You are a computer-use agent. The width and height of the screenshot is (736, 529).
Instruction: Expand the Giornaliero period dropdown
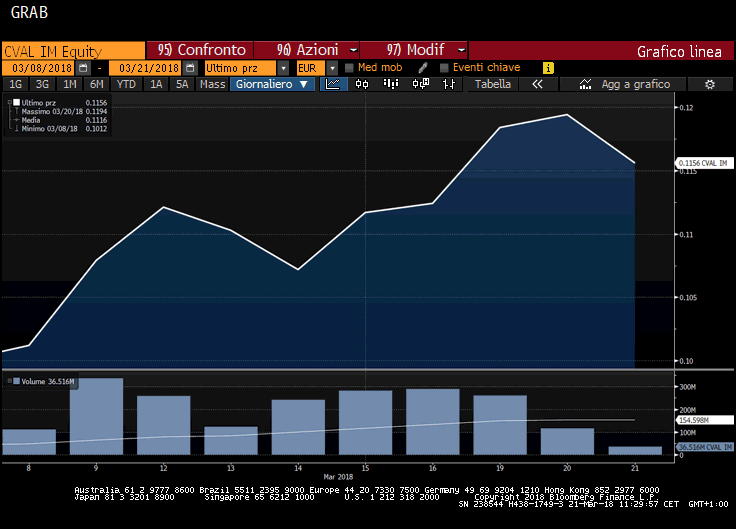point(273,85)
